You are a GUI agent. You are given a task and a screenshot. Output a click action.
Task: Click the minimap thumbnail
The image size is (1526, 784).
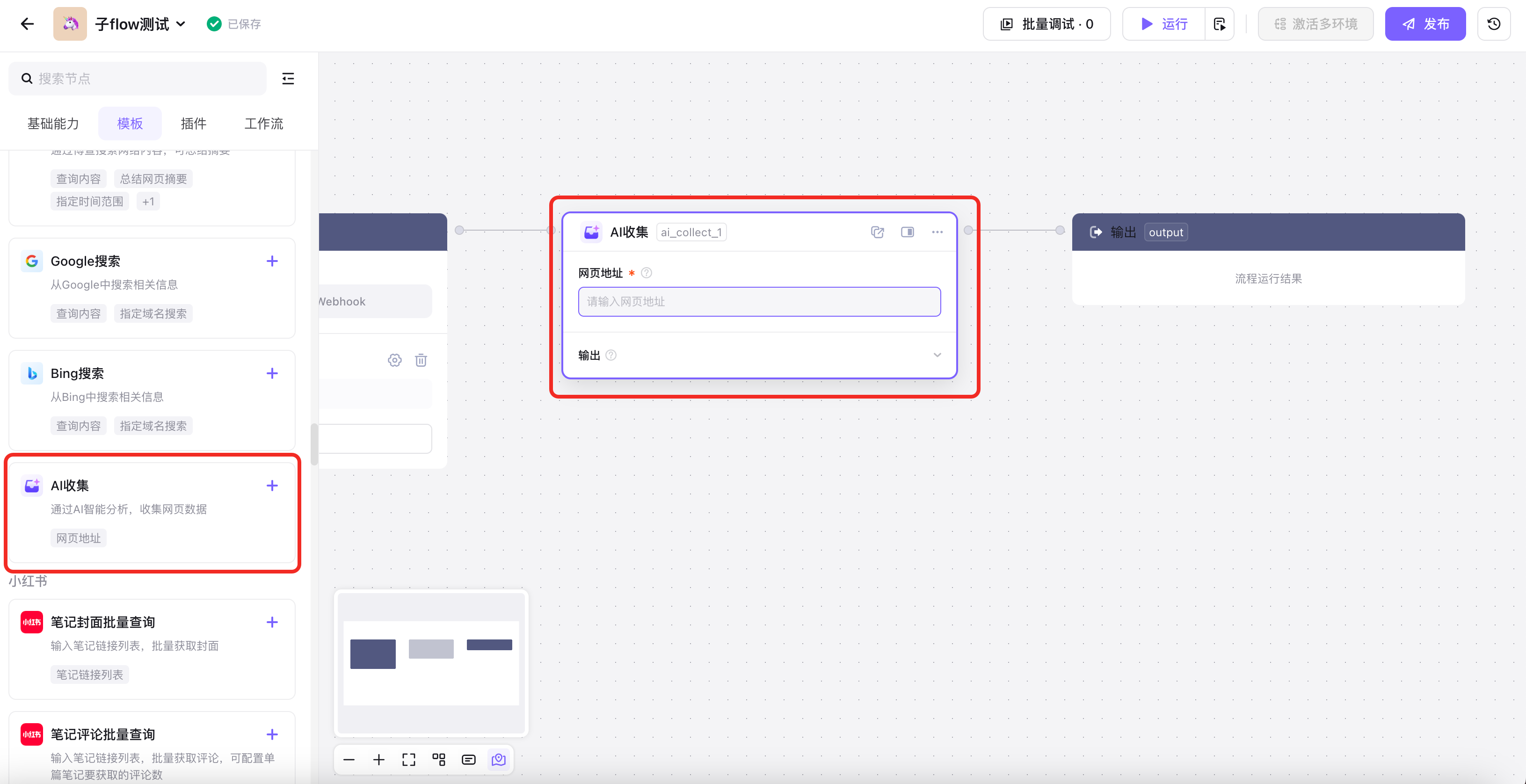tap(431, 662)
